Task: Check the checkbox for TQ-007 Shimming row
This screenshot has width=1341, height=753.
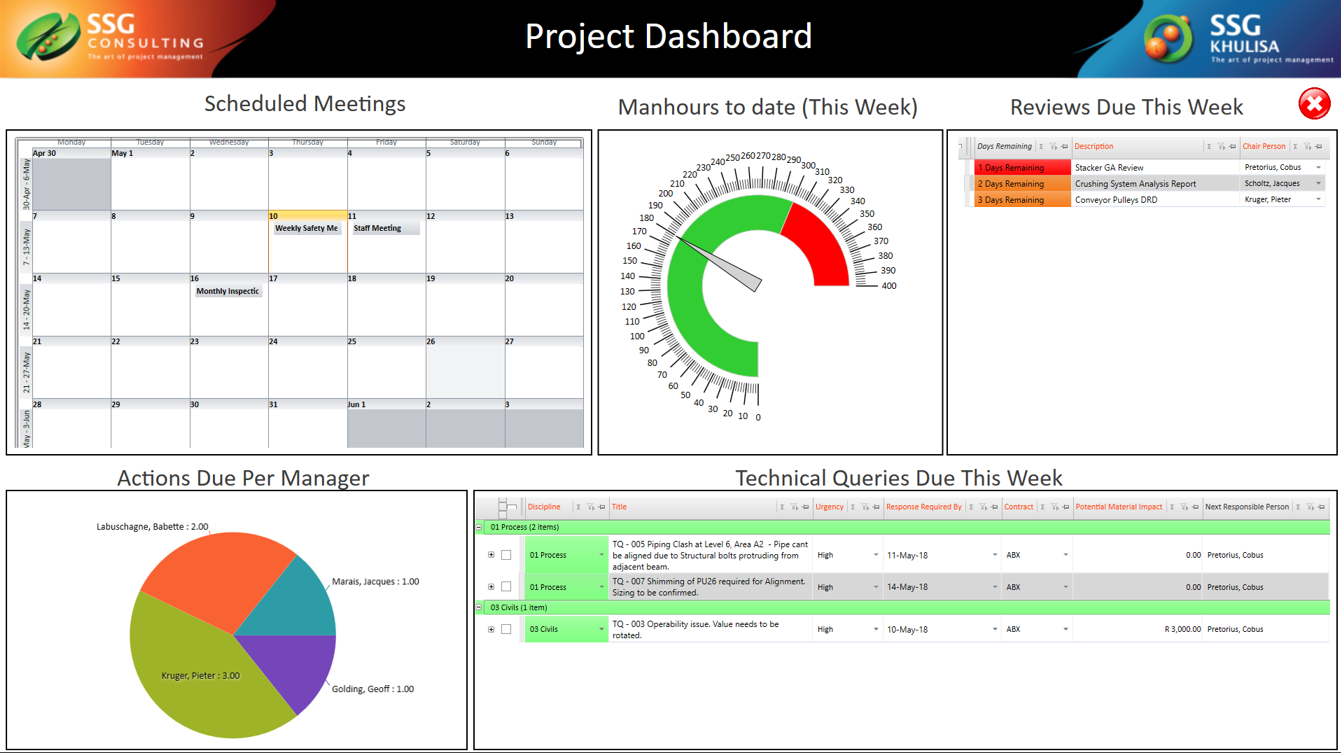Action: (x=505, y=585)
